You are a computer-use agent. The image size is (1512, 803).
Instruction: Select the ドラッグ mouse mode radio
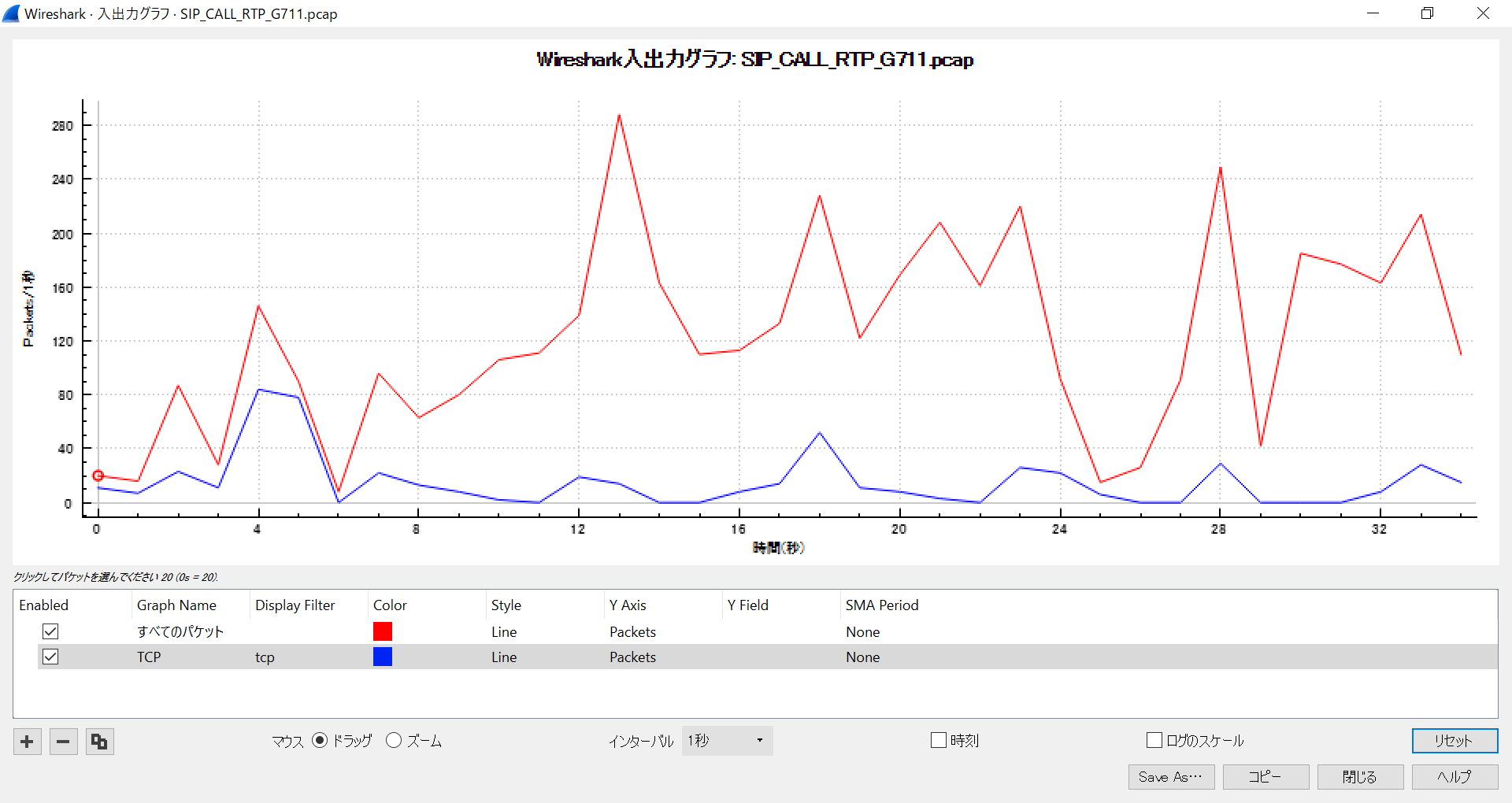(320, 740)
